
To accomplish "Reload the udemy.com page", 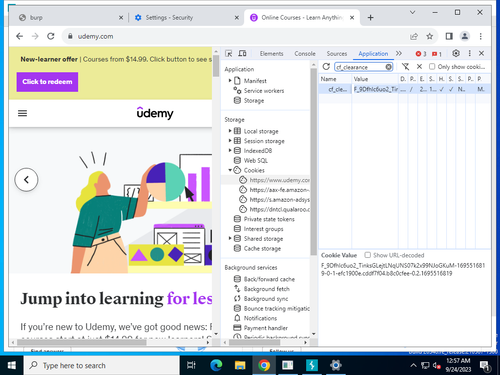I will [x=51, y=36].
